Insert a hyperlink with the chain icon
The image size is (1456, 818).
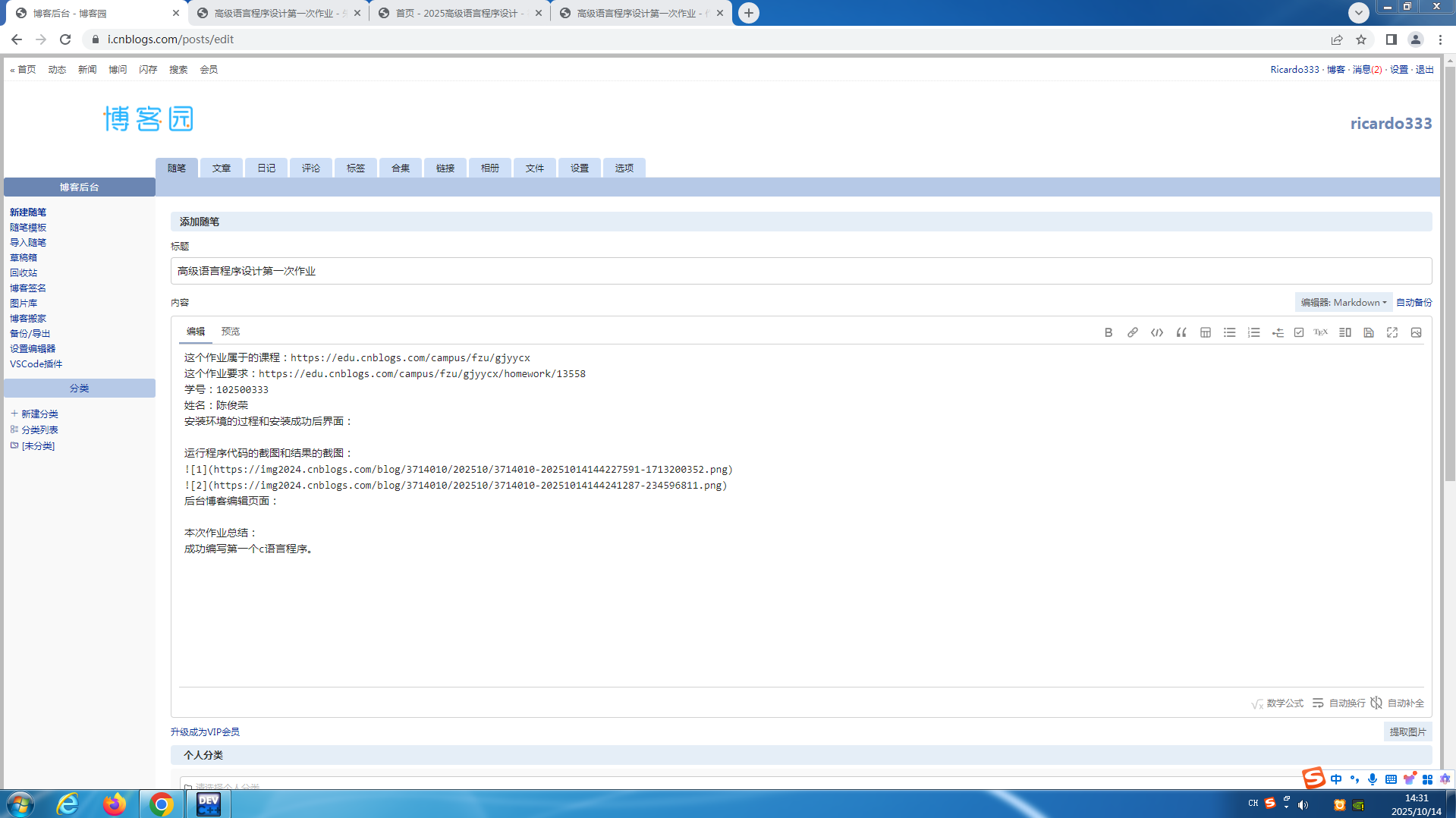1133,332
